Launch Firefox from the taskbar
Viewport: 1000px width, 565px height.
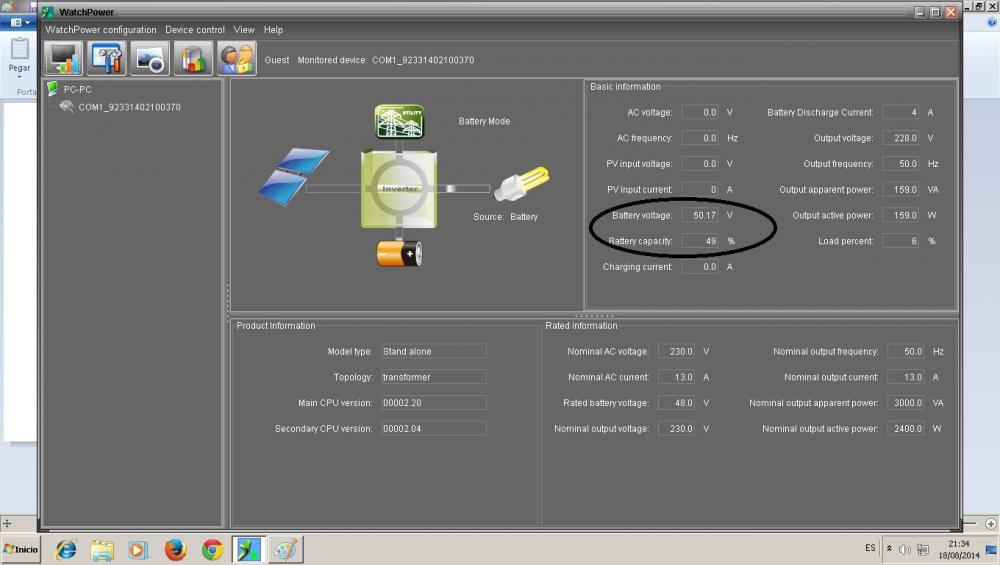[175, 549]
